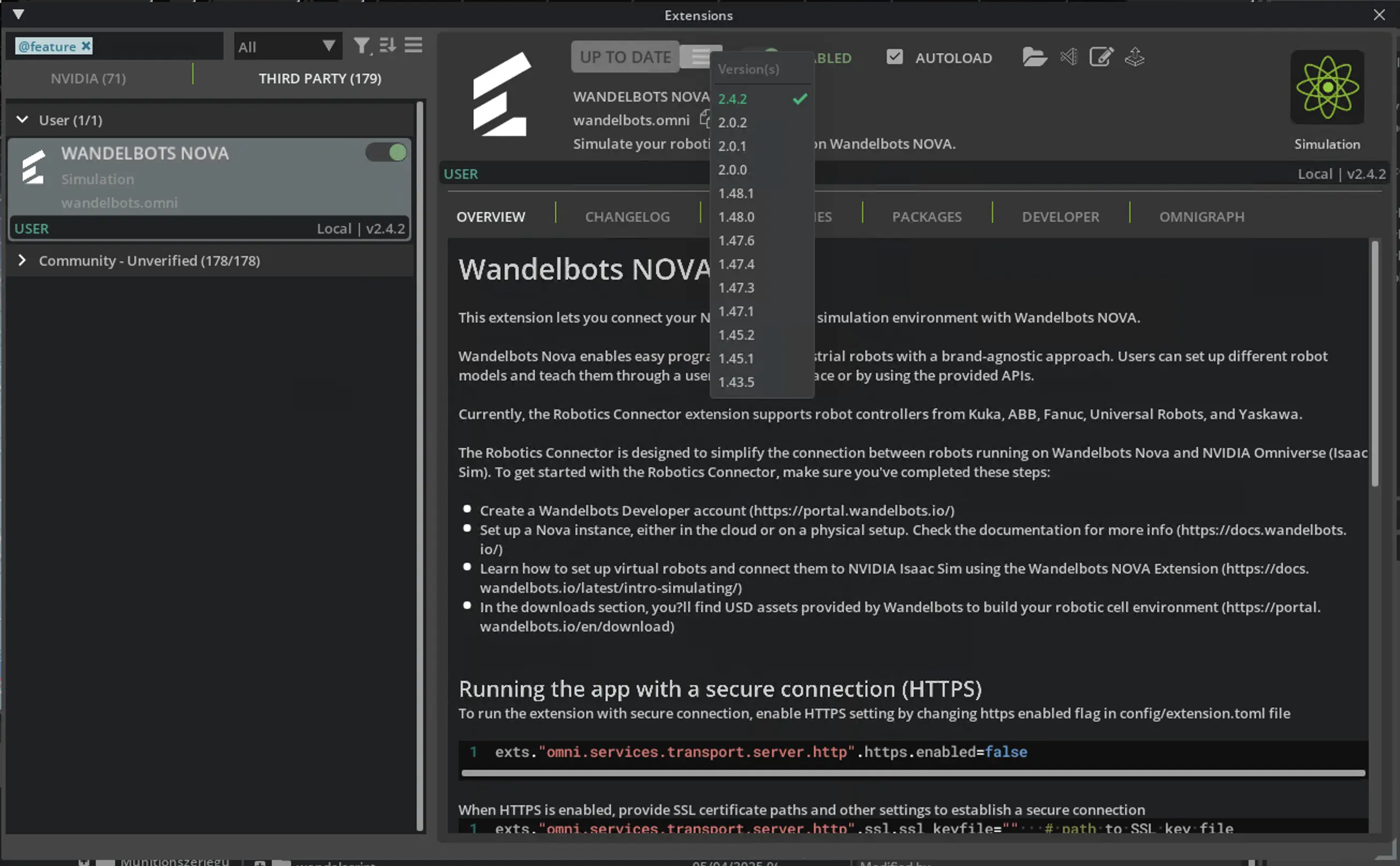
Task: Click the sort extensions icon
Action: click(388, 45)
